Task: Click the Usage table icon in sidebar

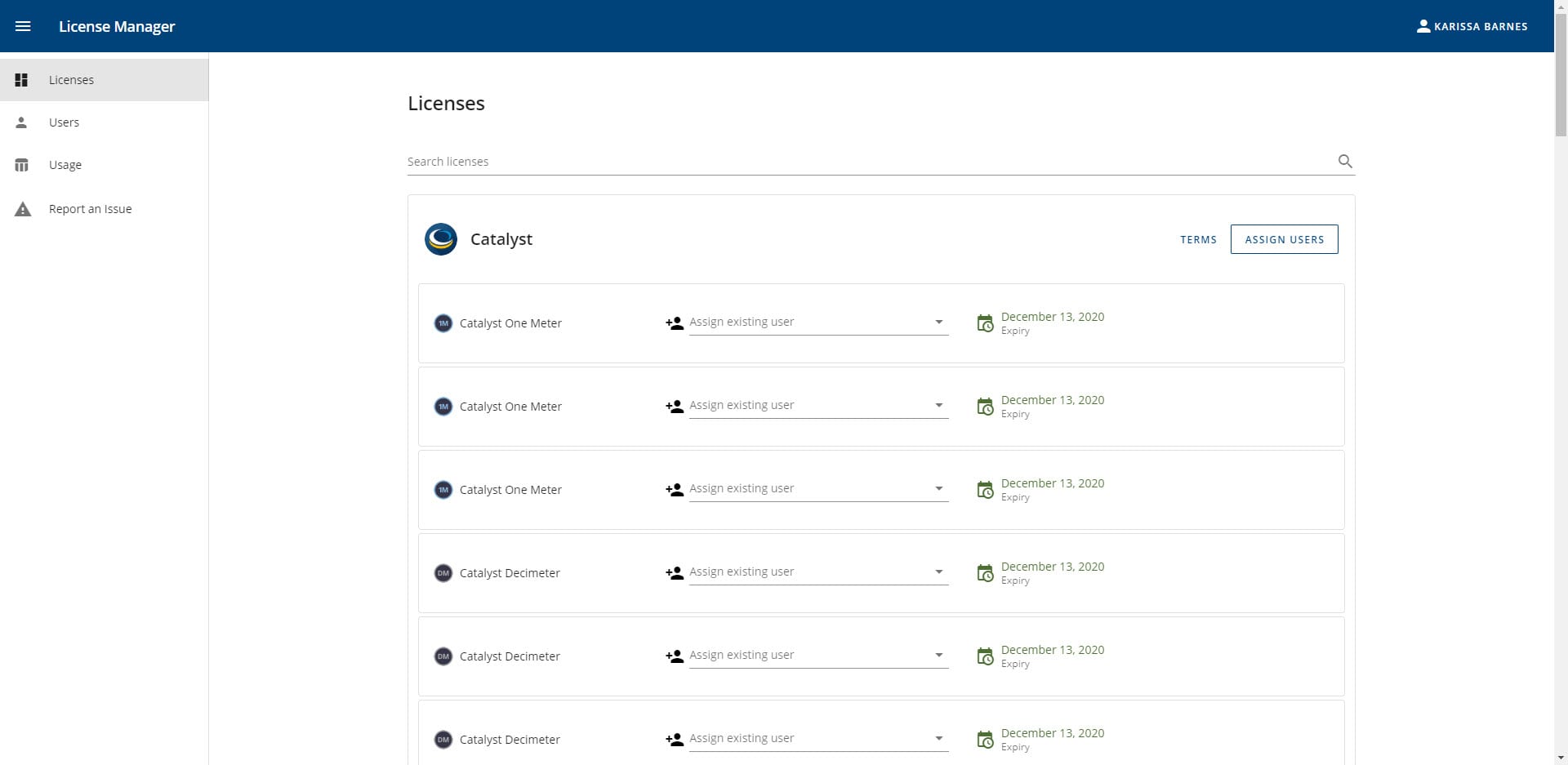Action: 22,165
